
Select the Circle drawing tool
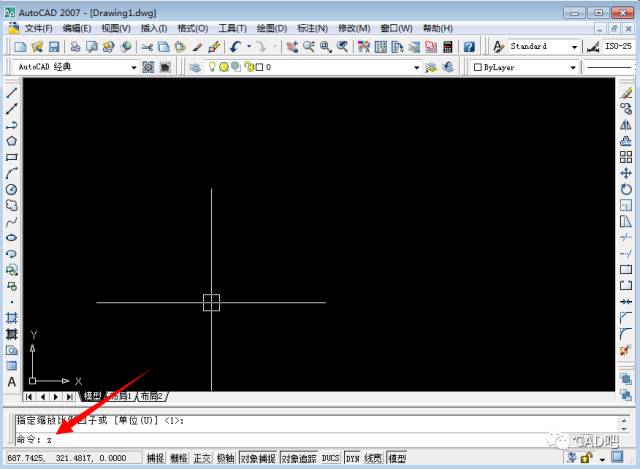(12, 189)
